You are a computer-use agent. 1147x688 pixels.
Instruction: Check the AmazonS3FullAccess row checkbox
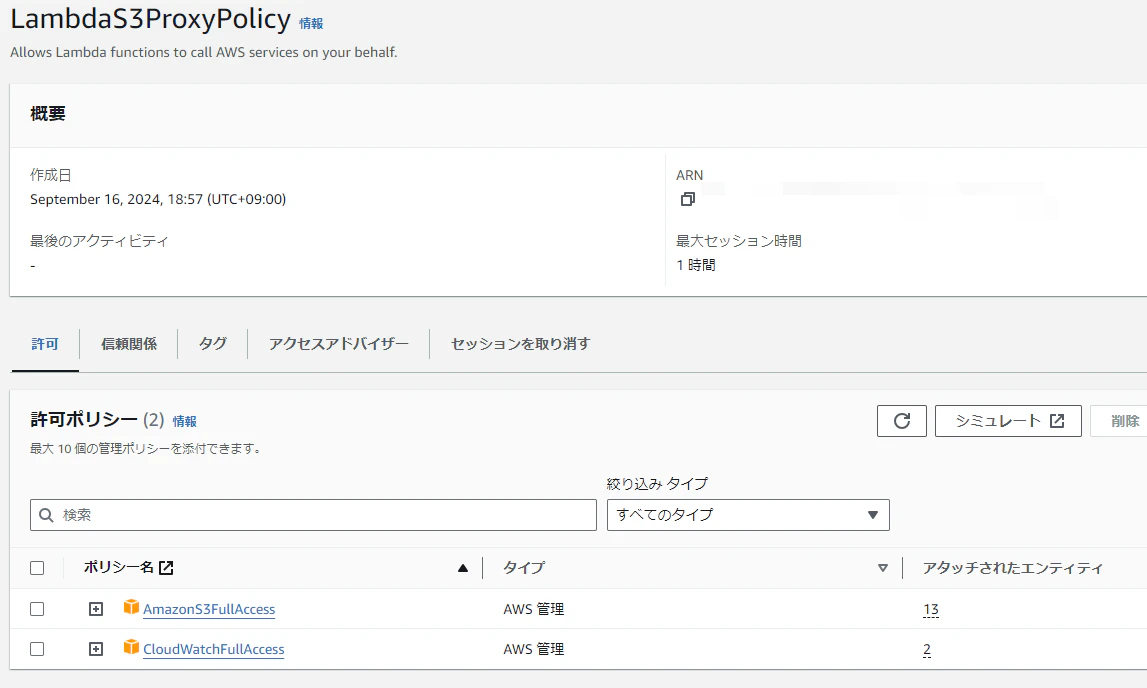pyautogui.click(x=37, y=609)
